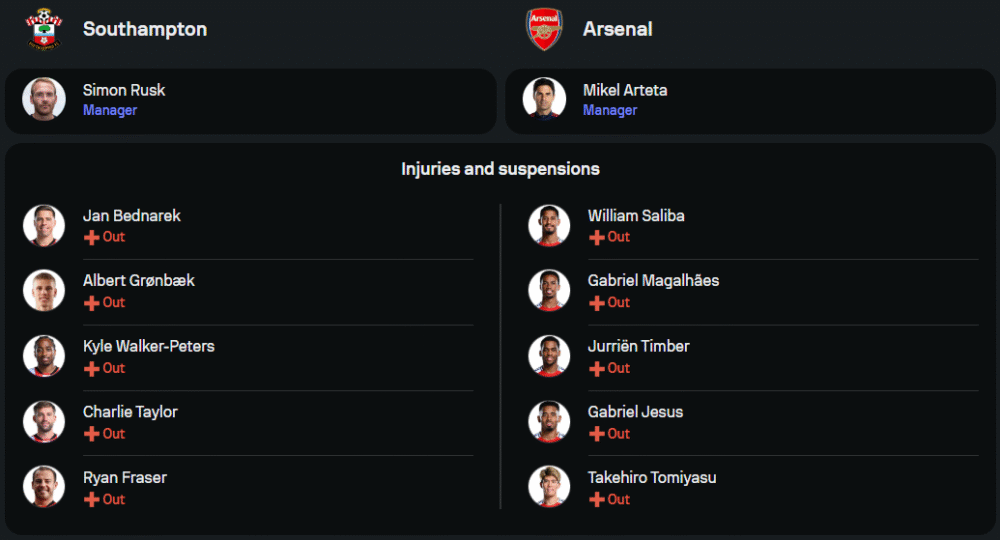Click Albert Grønbæk's red injury cross icon
The image size is (1000, 540).
91,302
